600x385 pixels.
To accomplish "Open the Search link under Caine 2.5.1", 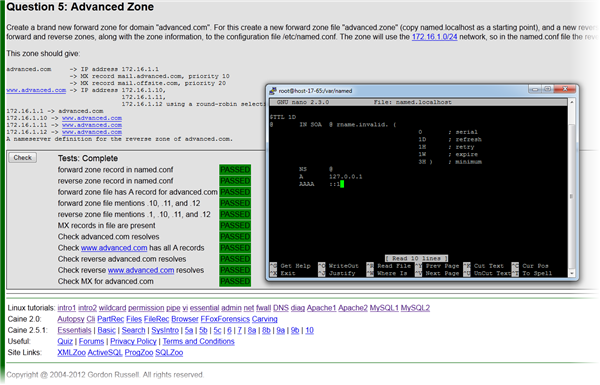I will pos(134,330).
